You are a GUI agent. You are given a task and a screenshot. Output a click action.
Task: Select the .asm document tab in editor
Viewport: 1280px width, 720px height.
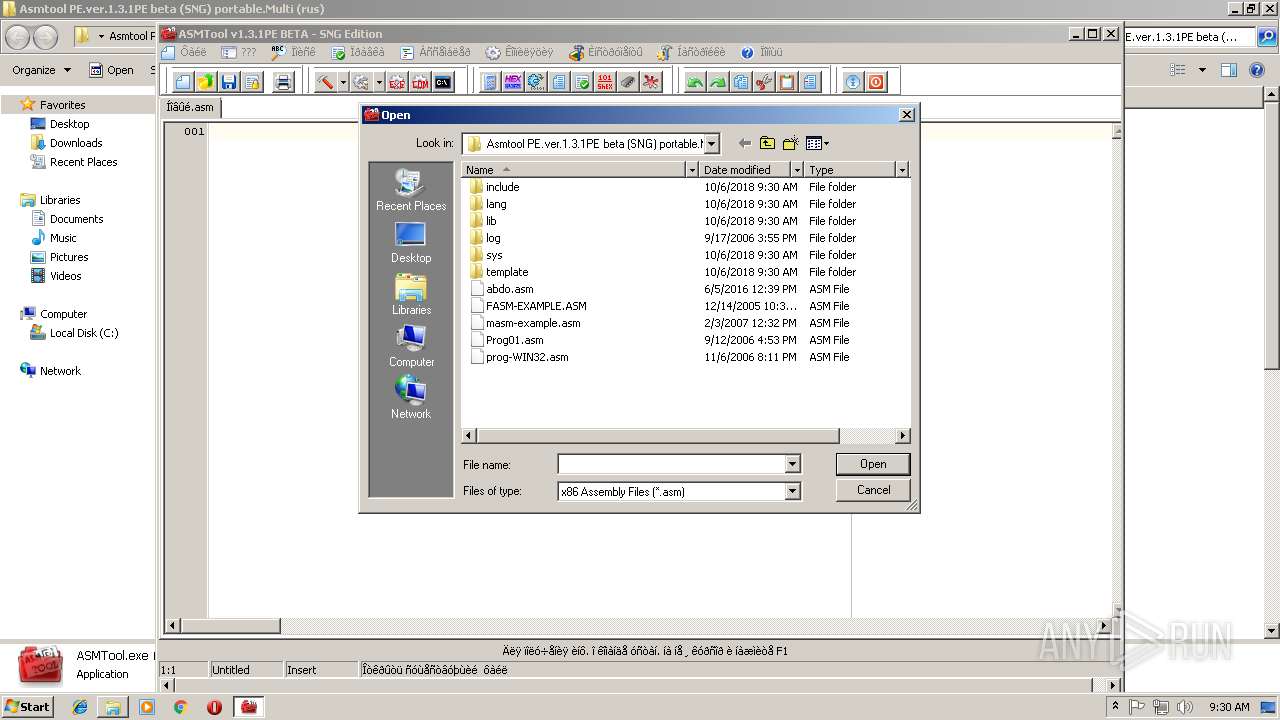(190, 107)
